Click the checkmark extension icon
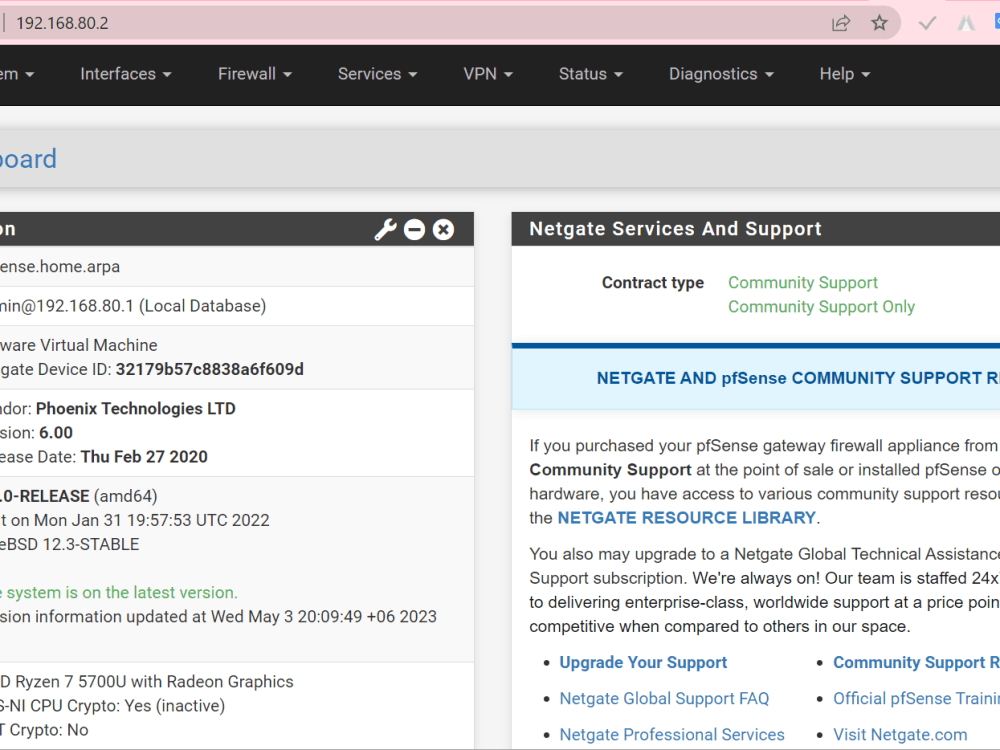 [927, 24]
